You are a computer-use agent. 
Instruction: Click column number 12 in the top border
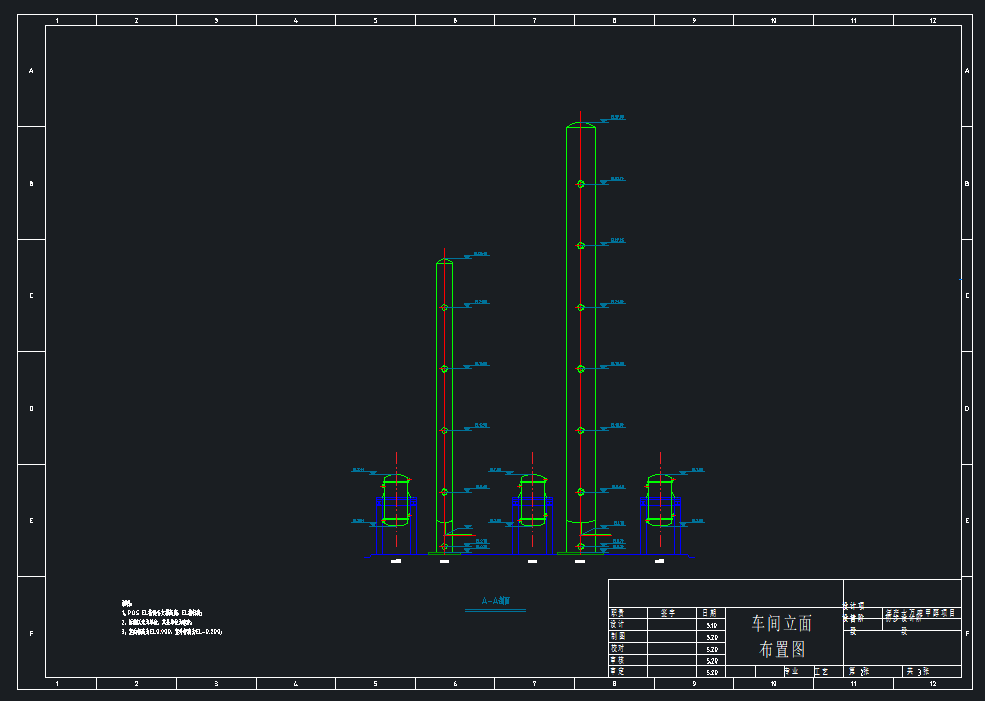pos(933,21)
